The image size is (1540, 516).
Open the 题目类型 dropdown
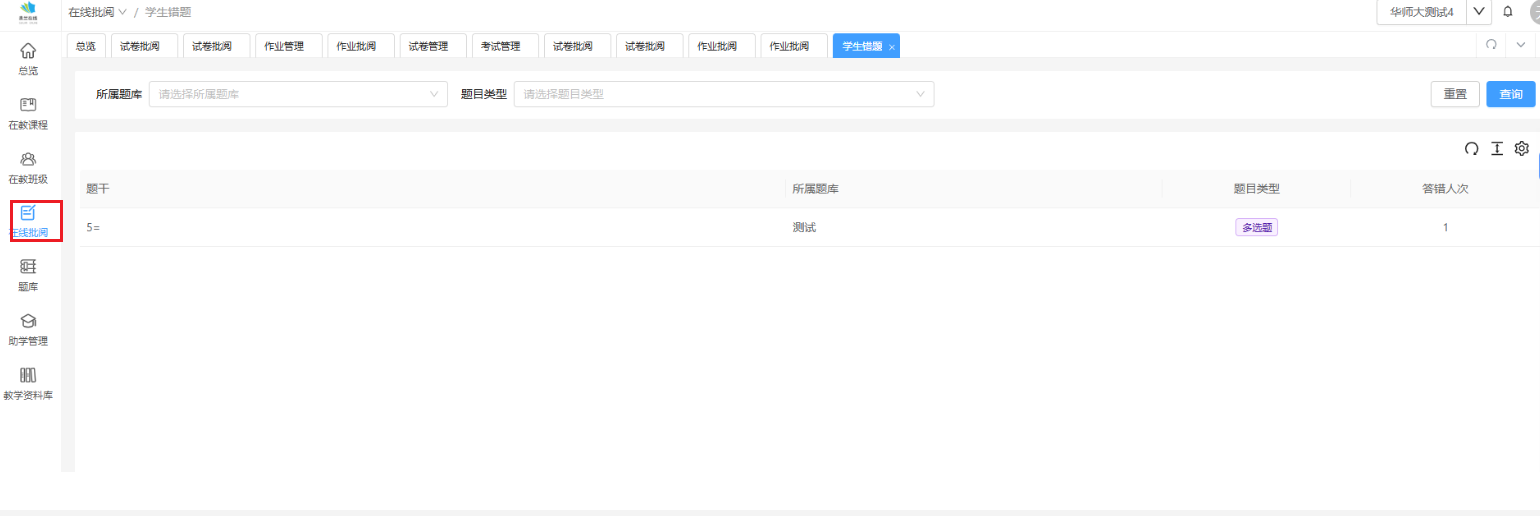tap(723, 94)
